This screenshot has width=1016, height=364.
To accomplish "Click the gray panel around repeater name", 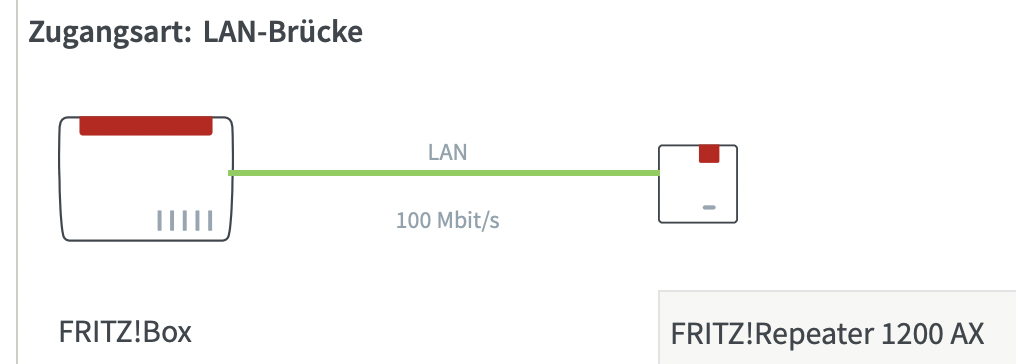I will (837, 328).
